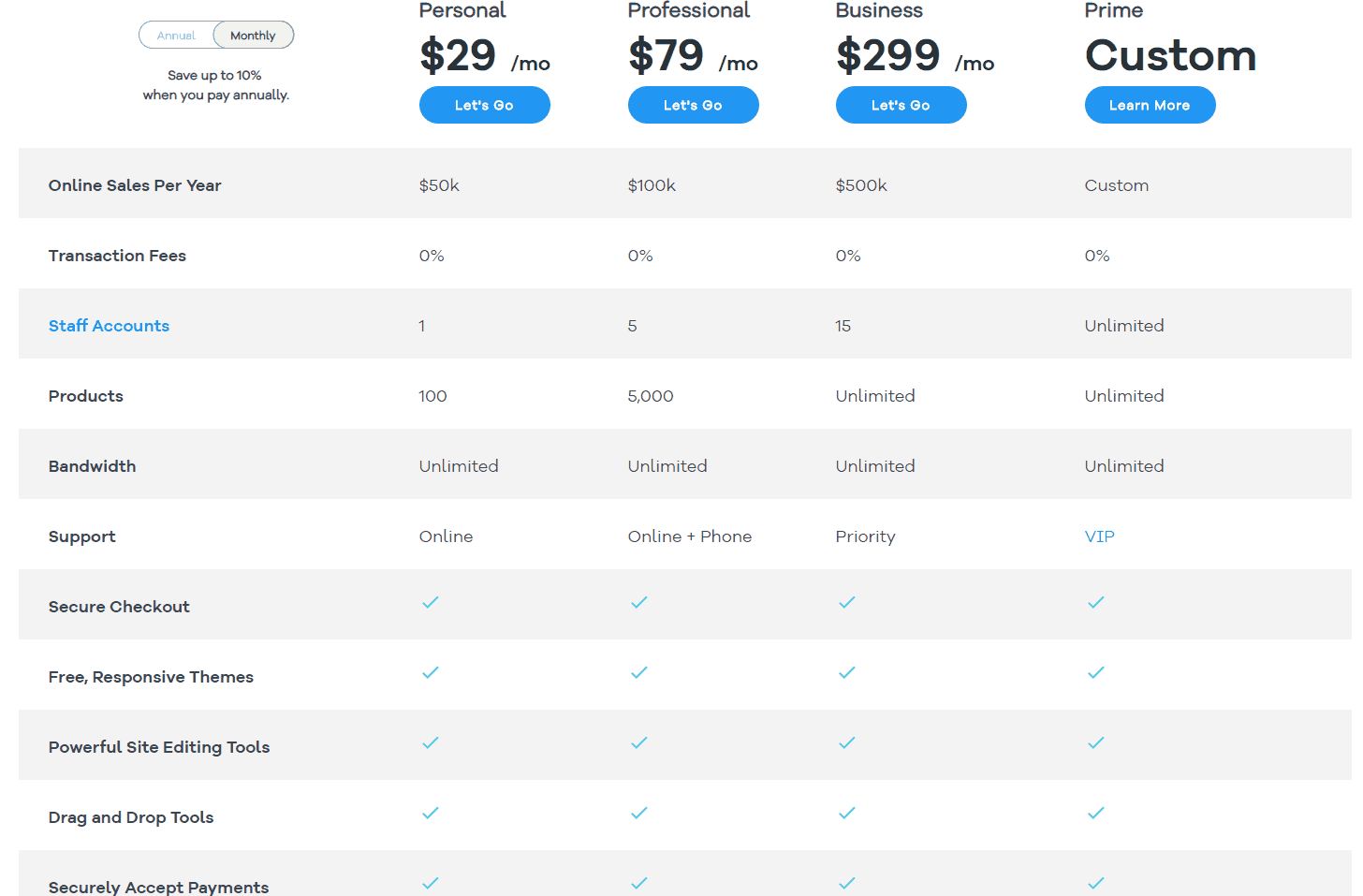The height and width of the screenshot is (896, 1363).
Task: Click the Drag and Drop Tools checkmark under Prime
Action: 1095,814
